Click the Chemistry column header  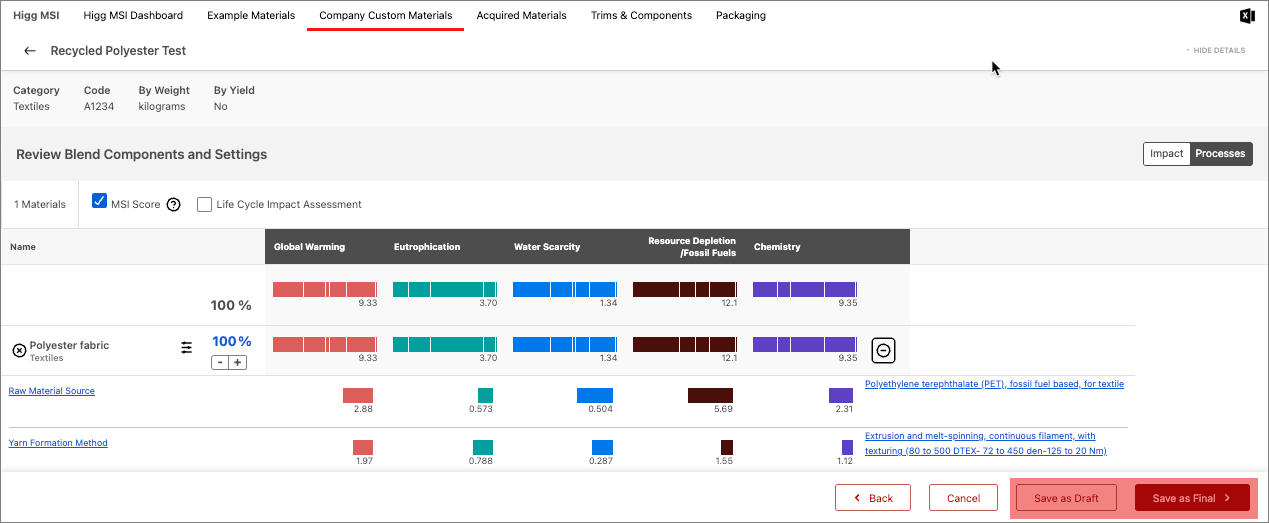pyautogui.click(x=777, y=247)
